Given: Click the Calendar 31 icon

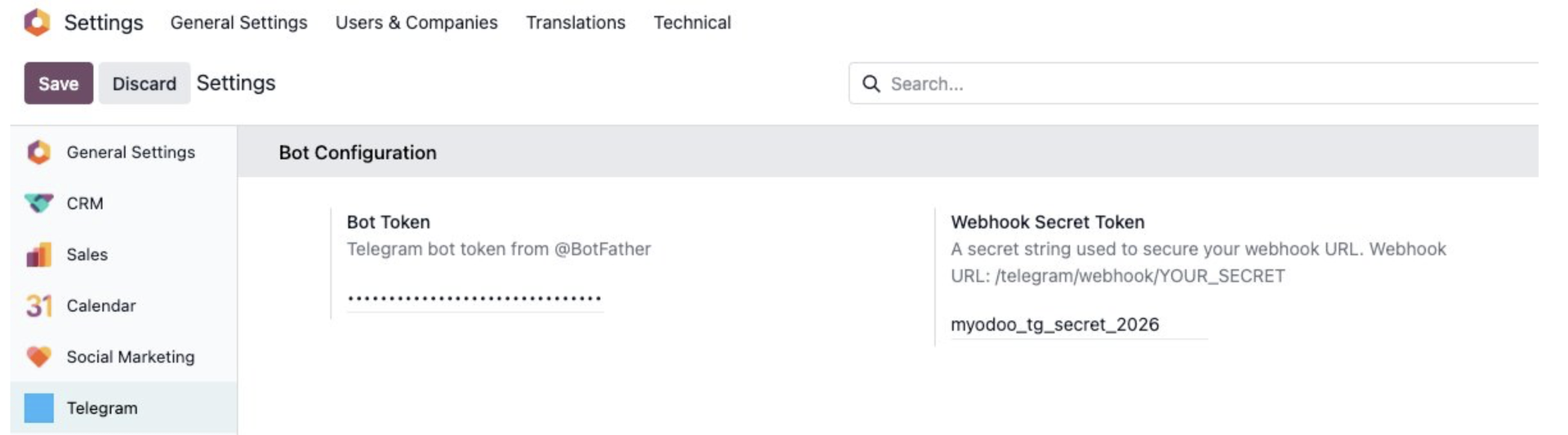Looking at the screenshot, I should (x=38, y=305).
